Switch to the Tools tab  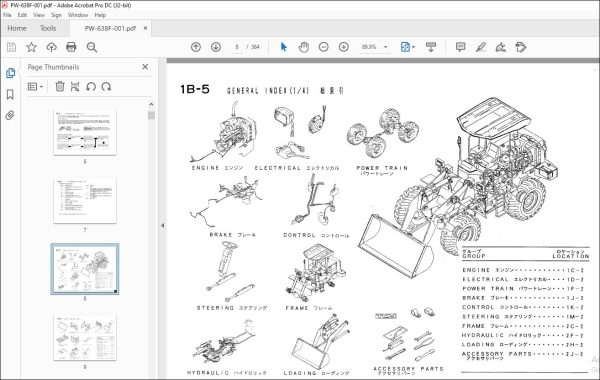pos(48,28)
